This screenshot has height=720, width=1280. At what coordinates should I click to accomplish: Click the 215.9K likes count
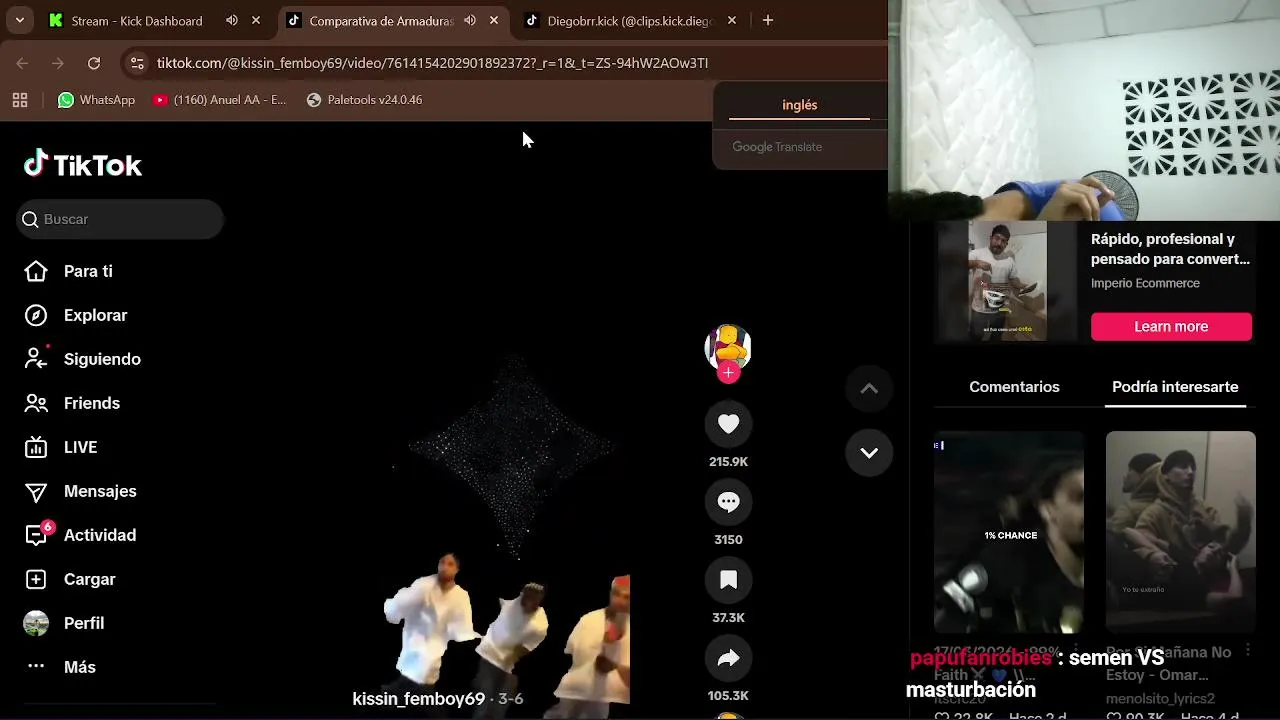coord(728,462)
